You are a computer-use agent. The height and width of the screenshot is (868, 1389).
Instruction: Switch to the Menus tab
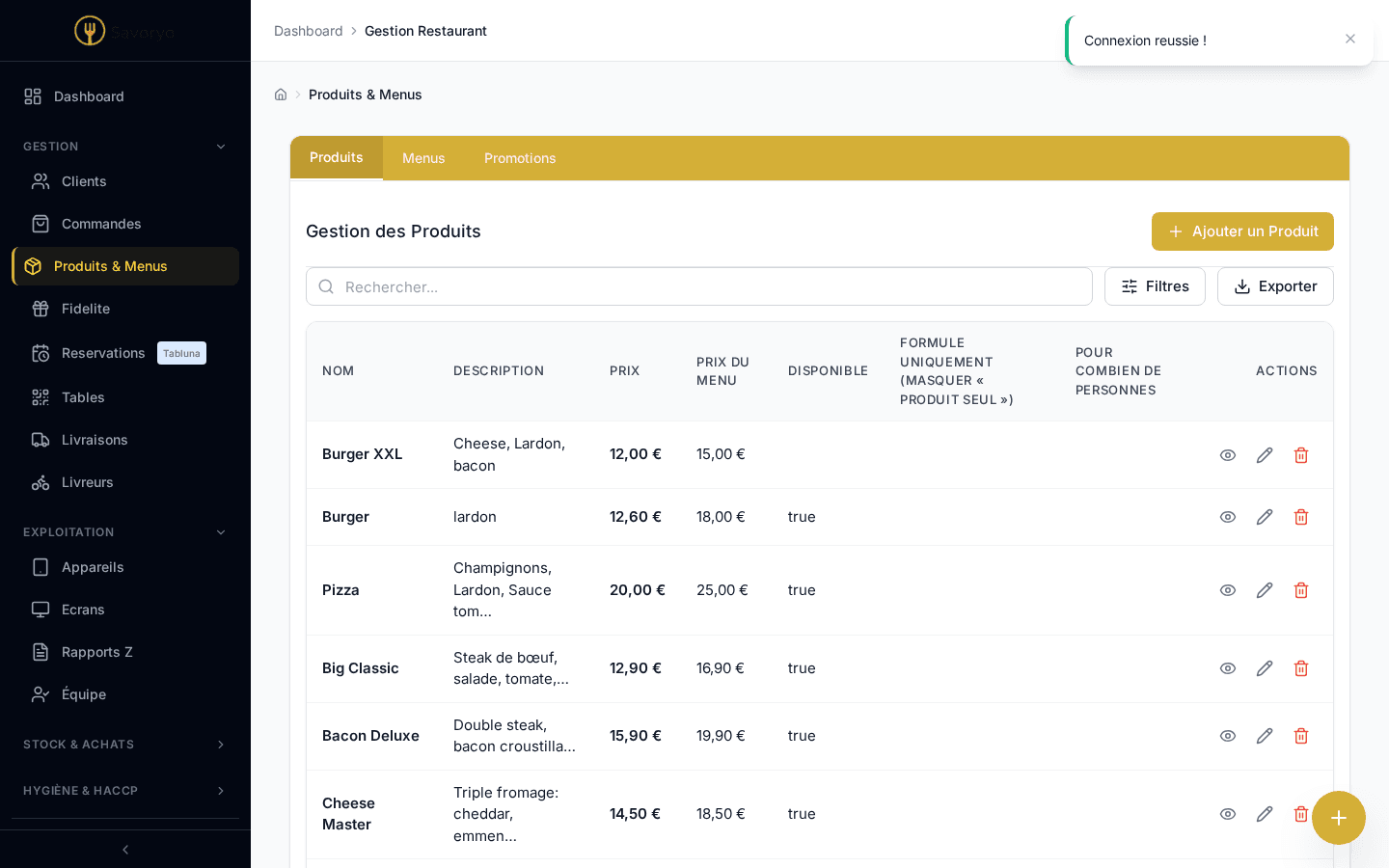pyautogui.click(x=423, y=158)
